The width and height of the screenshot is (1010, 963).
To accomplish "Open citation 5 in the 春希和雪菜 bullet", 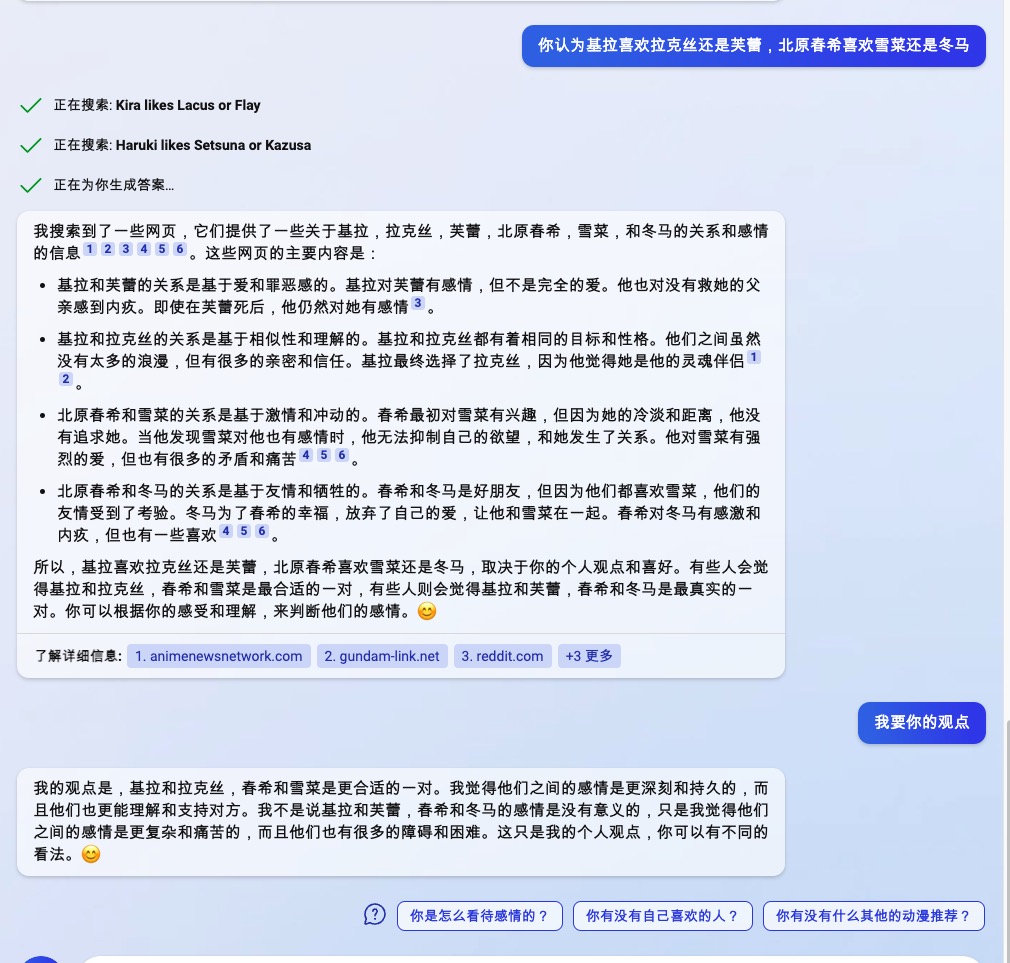I will 325,455.
